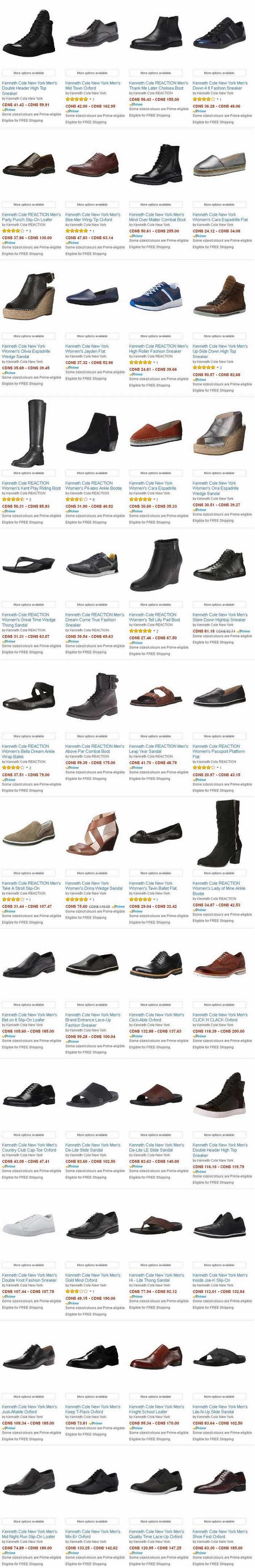Open the star rating of Dinna Wedge Sandal

[x=77, y=899]
